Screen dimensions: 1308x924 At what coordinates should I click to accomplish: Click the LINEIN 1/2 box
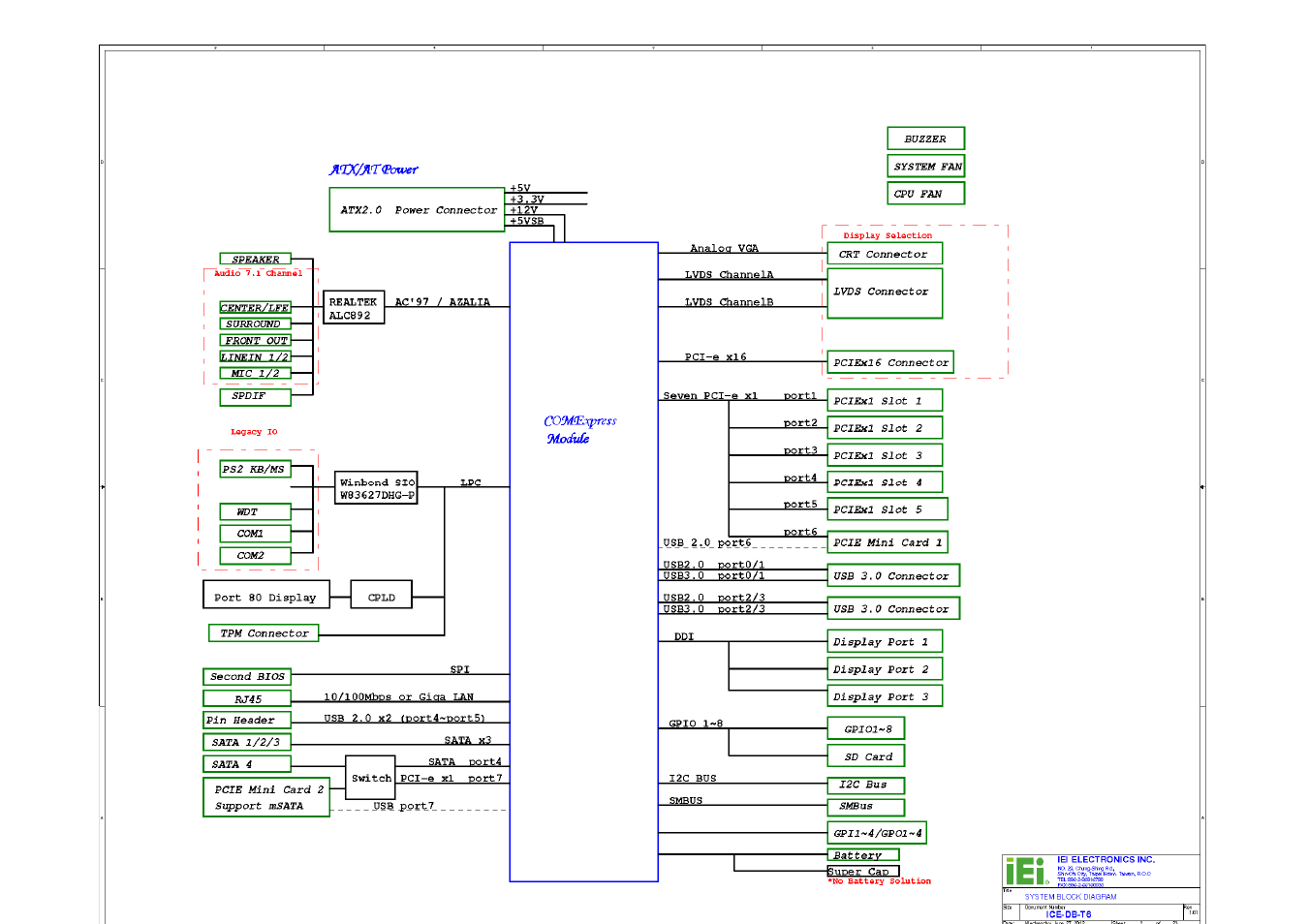coord(255,356)
